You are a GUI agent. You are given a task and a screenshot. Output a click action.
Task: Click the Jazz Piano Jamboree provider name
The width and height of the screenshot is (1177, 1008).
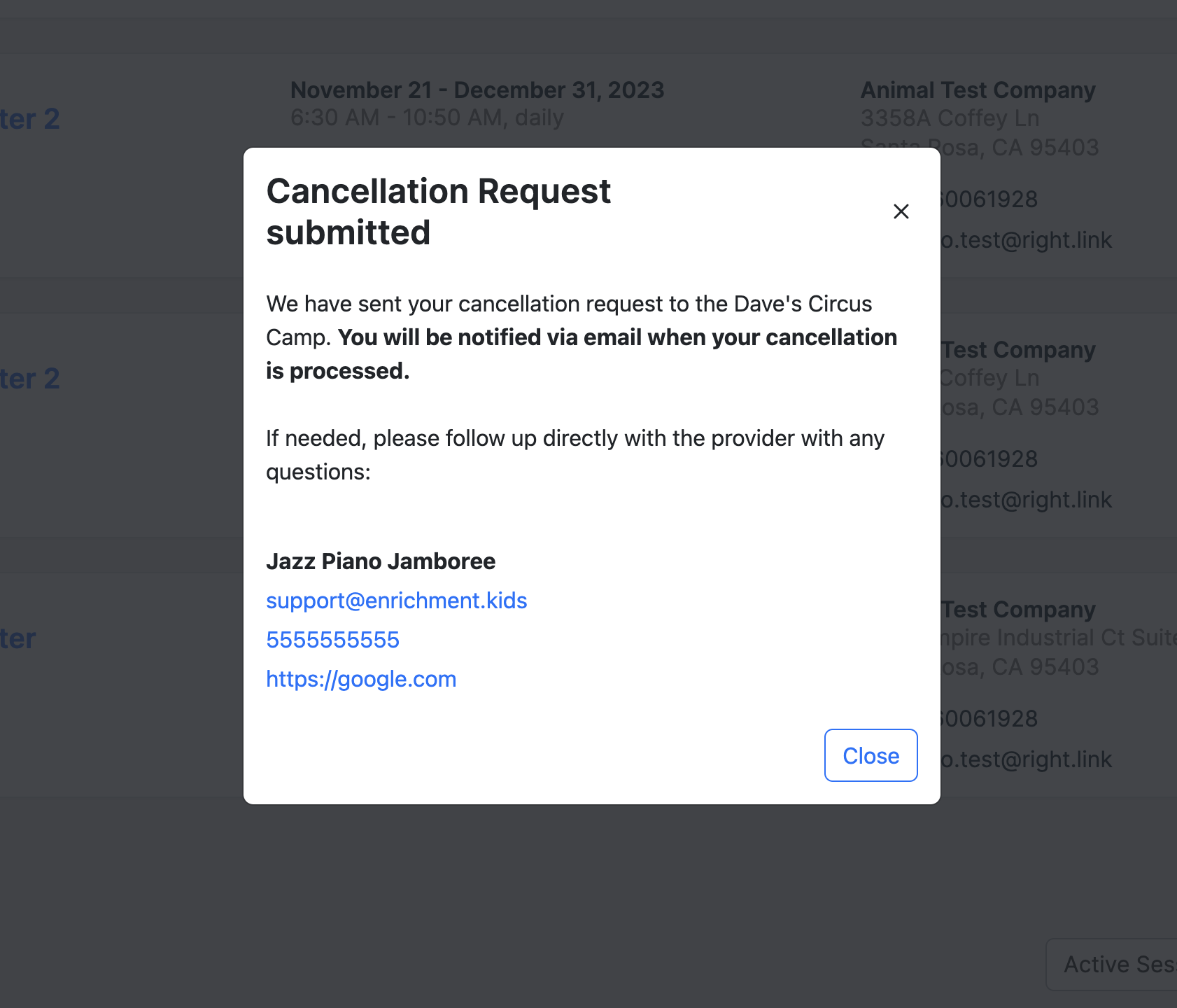click(x=381, y=561)
